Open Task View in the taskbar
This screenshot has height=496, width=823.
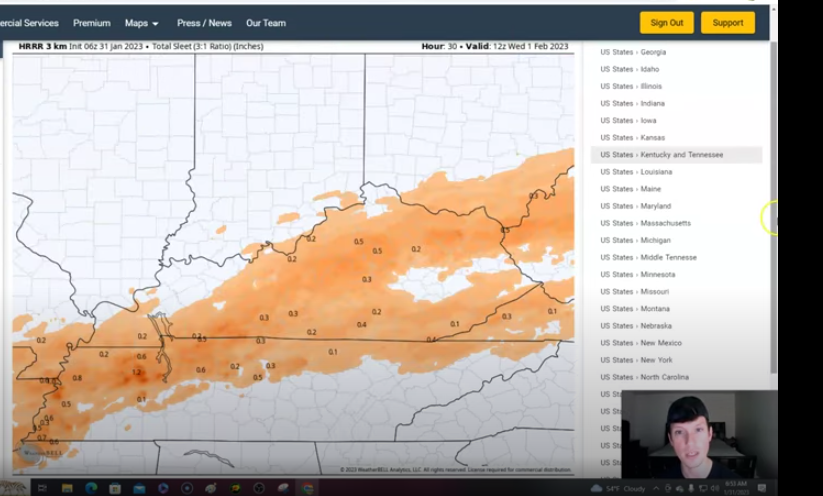click(x=42, y=488)
